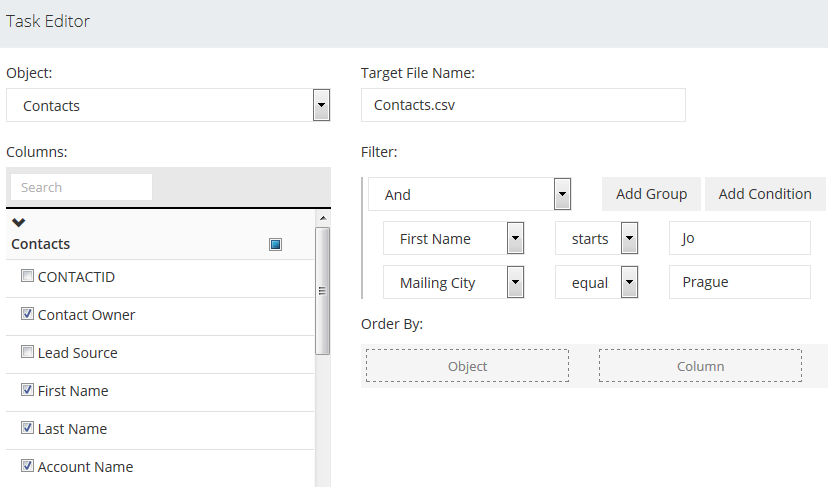Open the And logical operator dropdown
Screen dimensions: 828x487
[x=562, y=194]
